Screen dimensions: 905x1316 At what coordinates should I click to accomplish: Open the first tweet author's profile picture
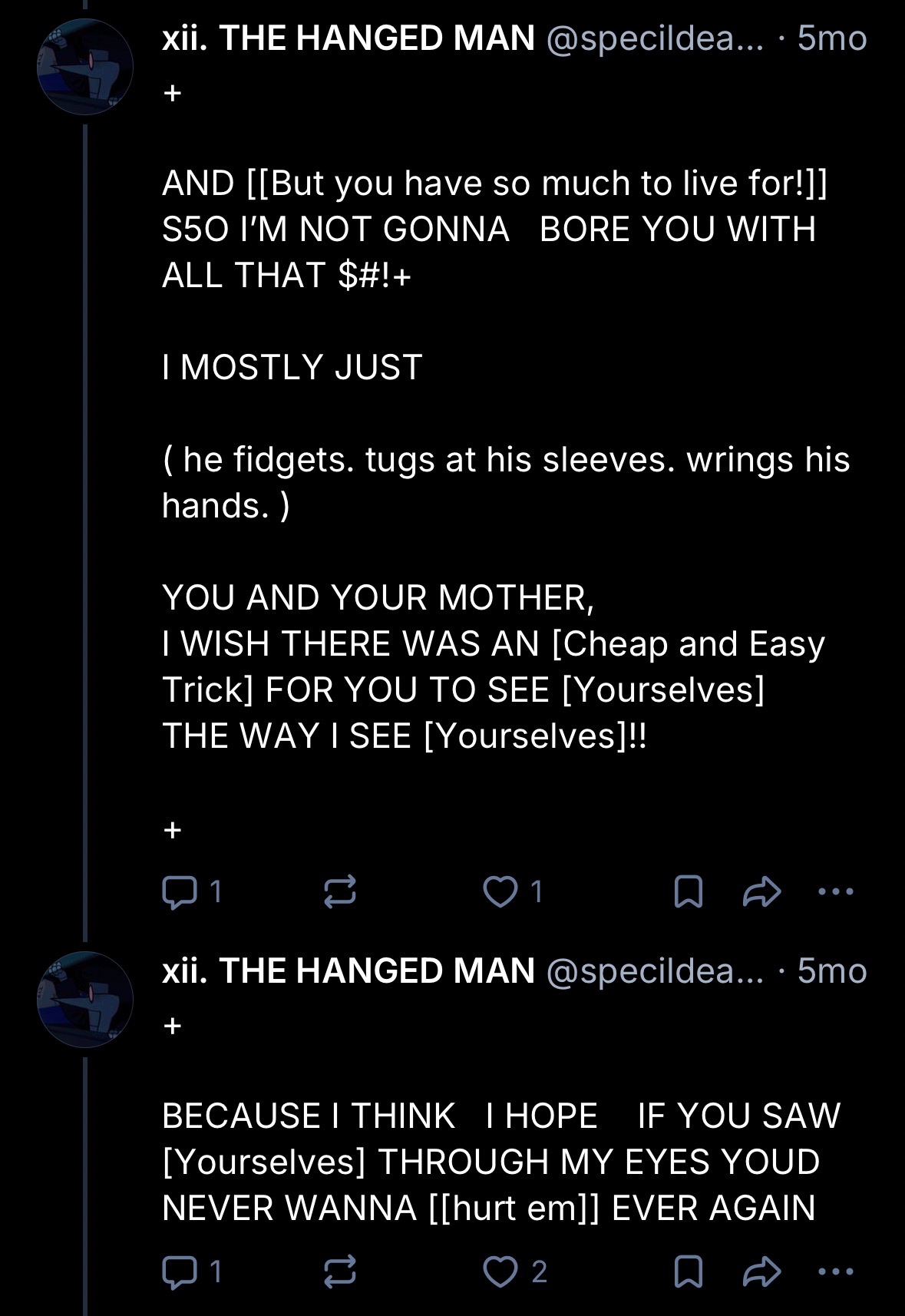tap(85, 67)
